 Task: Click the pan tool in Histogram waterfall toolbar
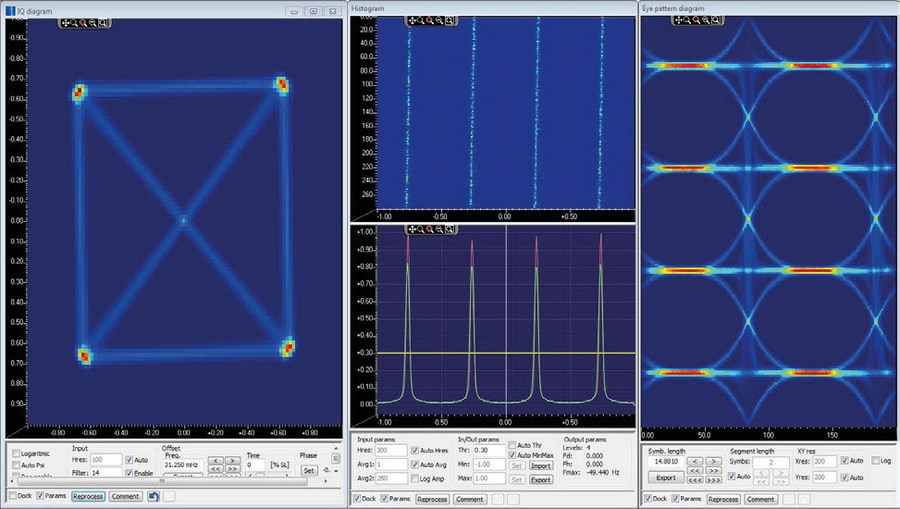(x=412, y=21)
